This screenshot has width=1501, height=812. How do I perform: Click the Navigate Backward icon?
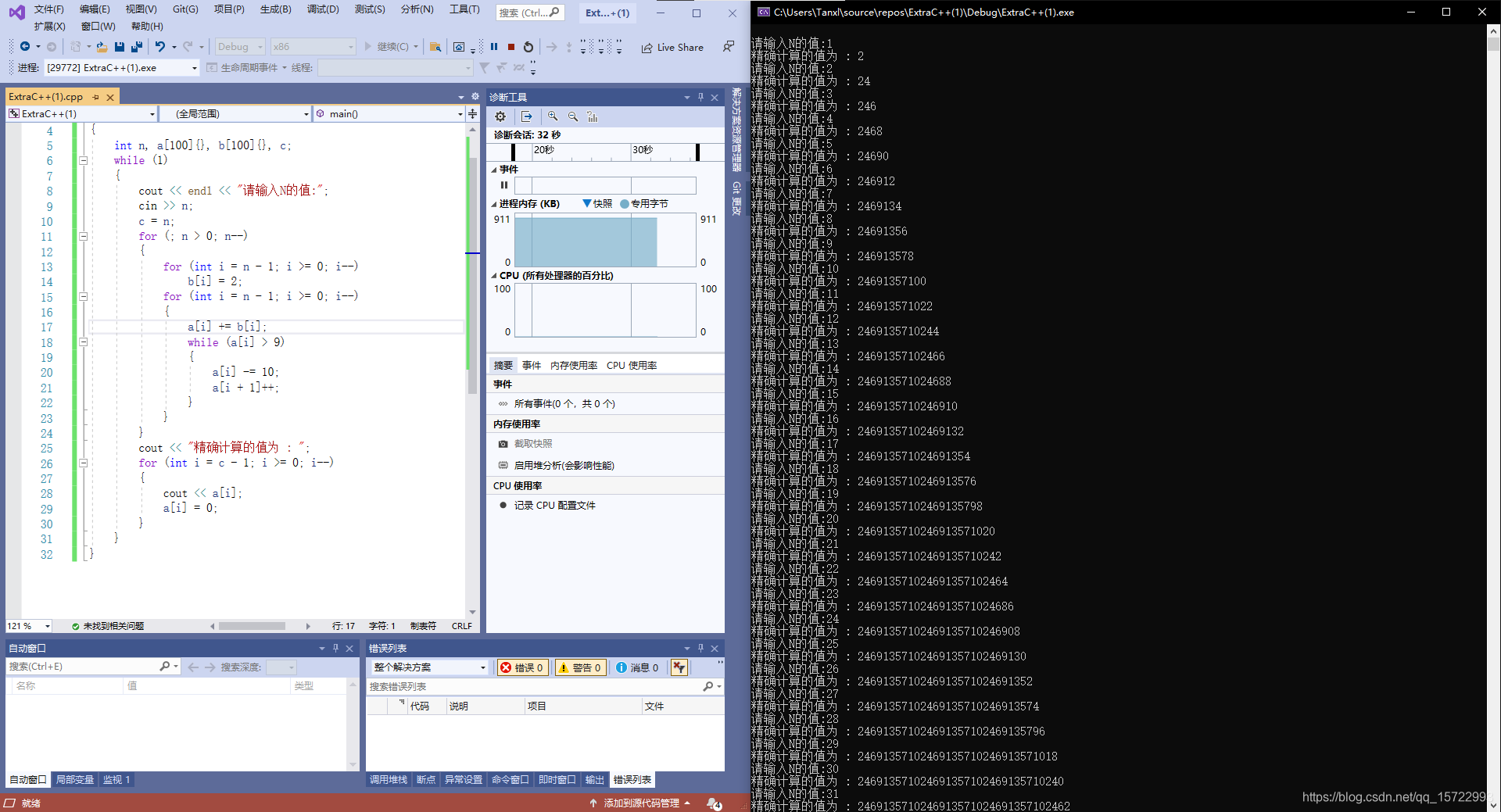click(x=25, y=47)
